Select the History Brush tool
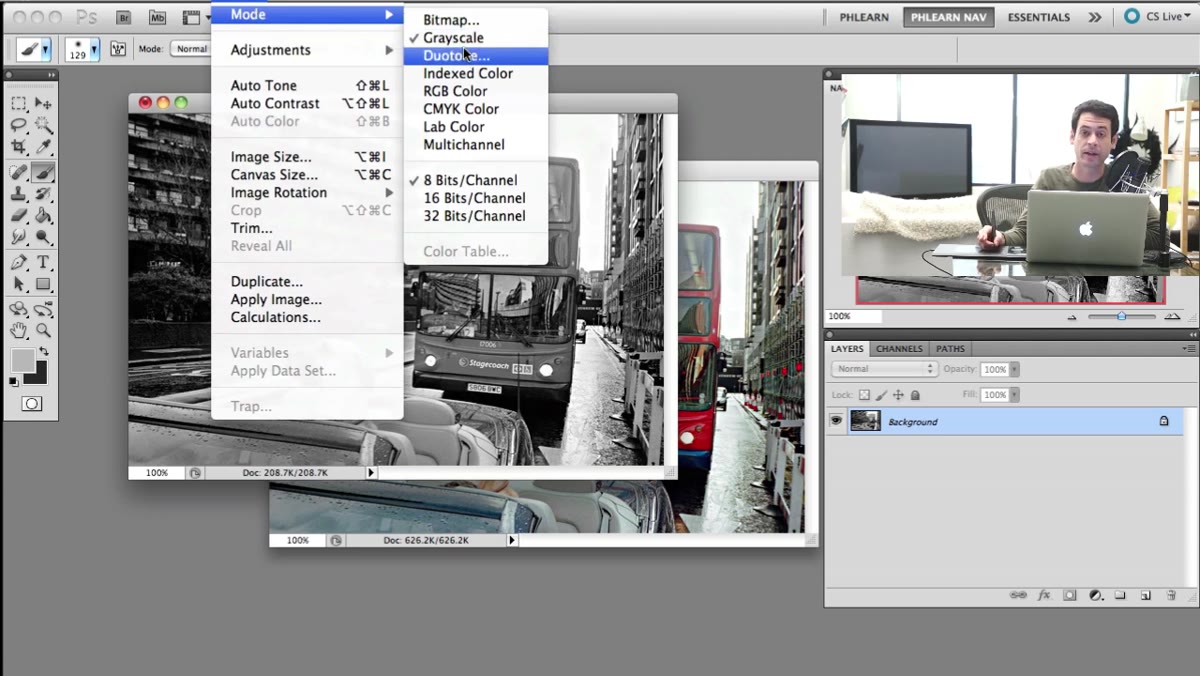This screenshot has height=676, width=1200. point(43,194)
